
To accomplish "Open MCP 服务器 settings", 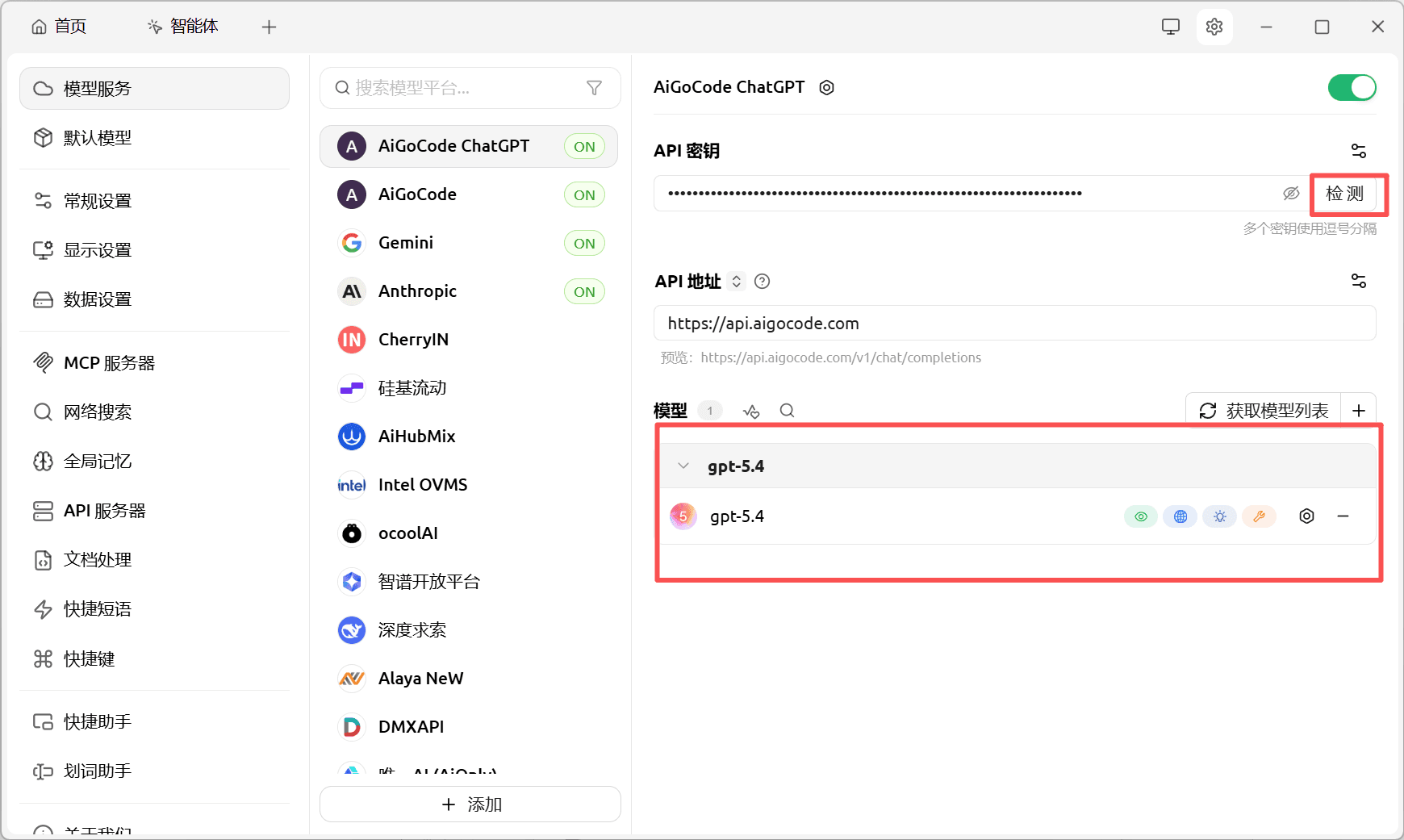I will pos(154,363).
